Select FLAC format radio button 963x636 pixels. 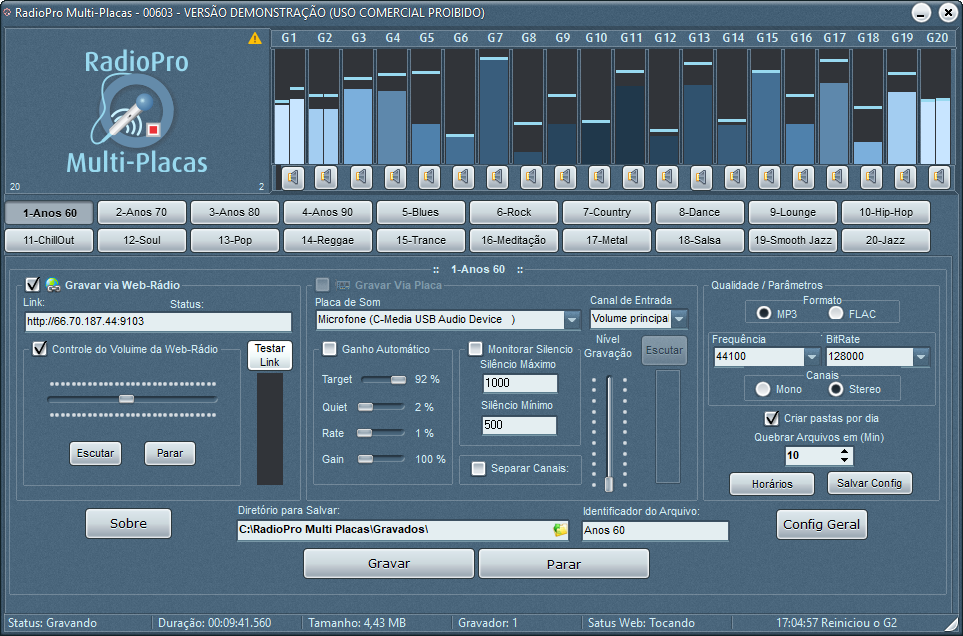[836, 313]
